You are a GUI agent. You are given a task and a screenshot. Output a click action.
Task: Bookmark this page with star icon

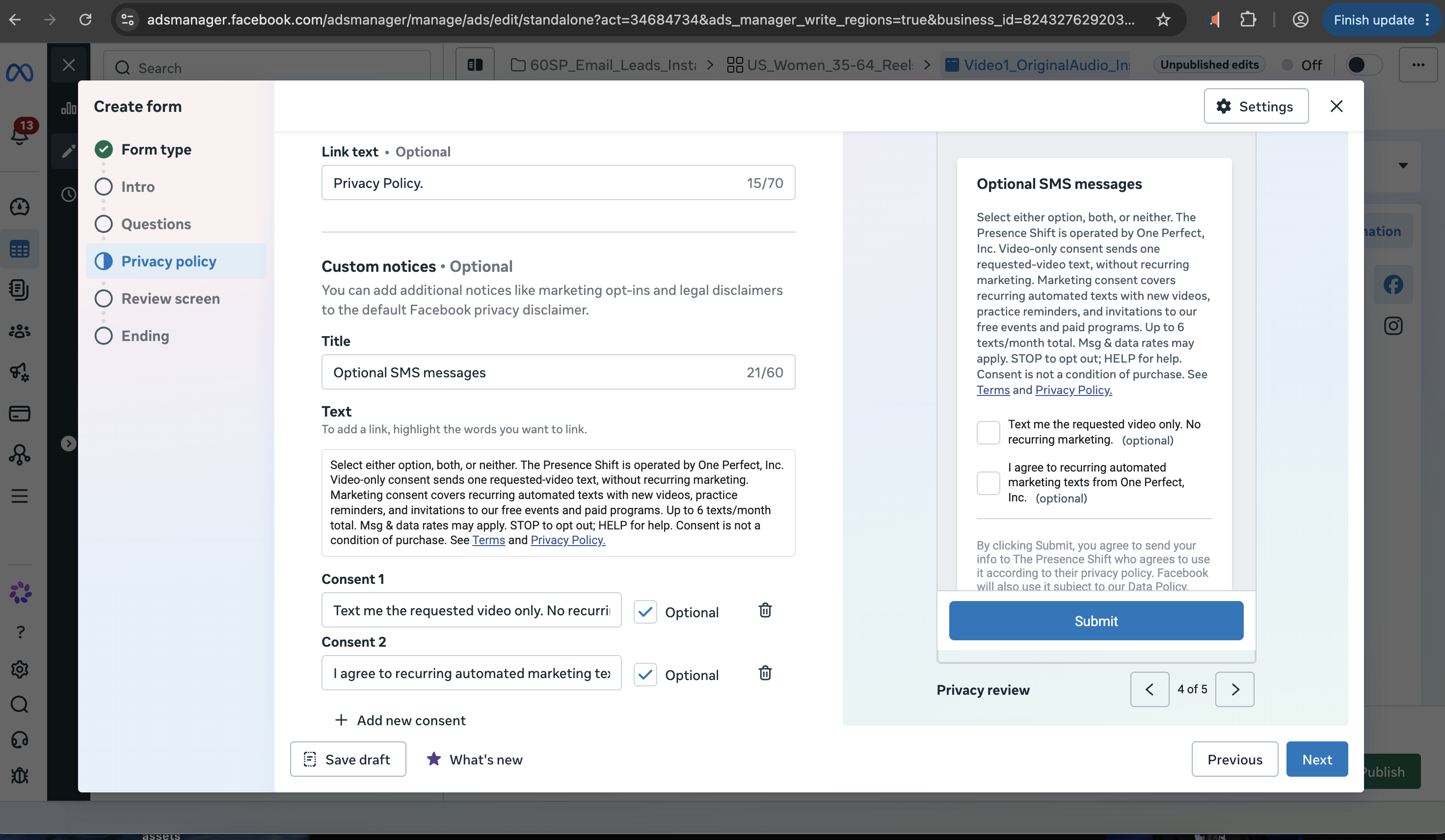pyautogui.click(x=1163, y=20)
